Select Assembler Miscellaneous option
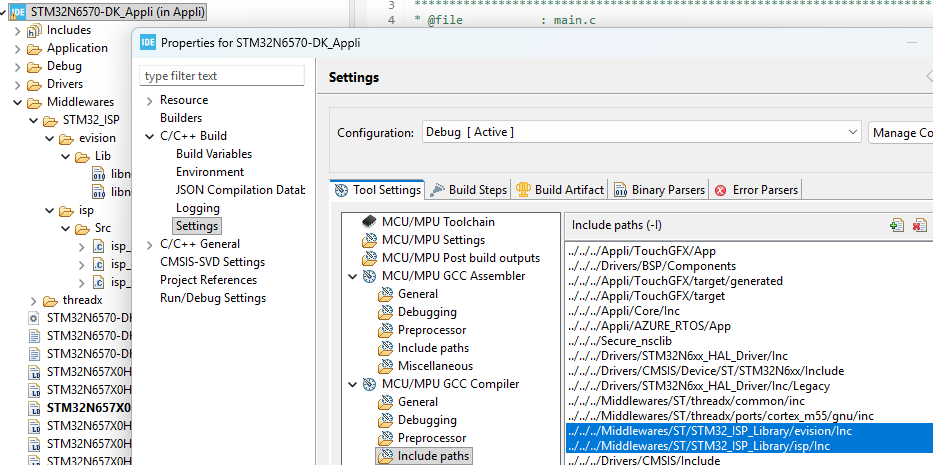933x465 pixels. (x=436, y=366)
